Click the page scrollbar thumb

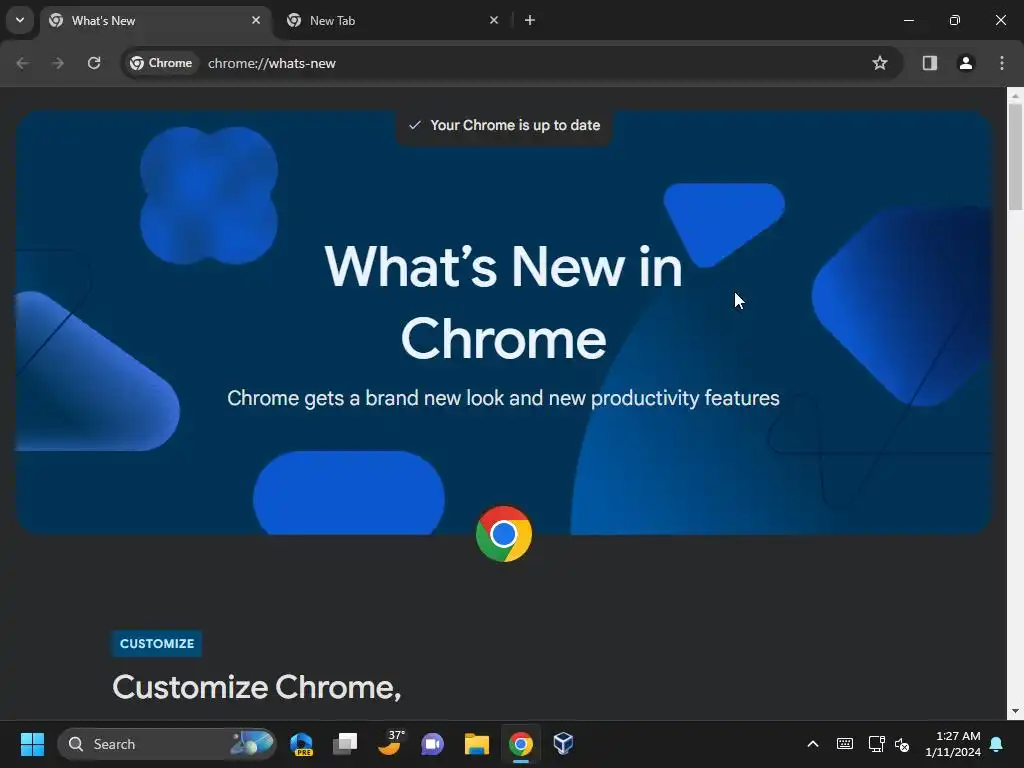click(x=1015, y=156)
